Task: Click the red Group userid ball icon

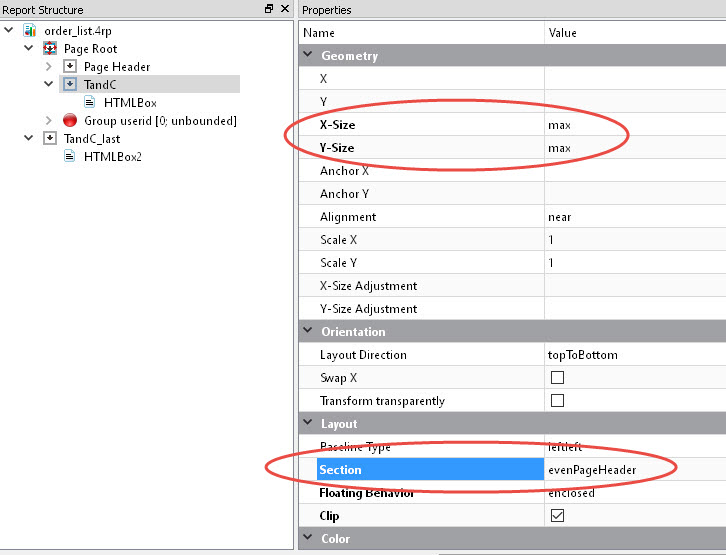Action: [x=70, y=120]
